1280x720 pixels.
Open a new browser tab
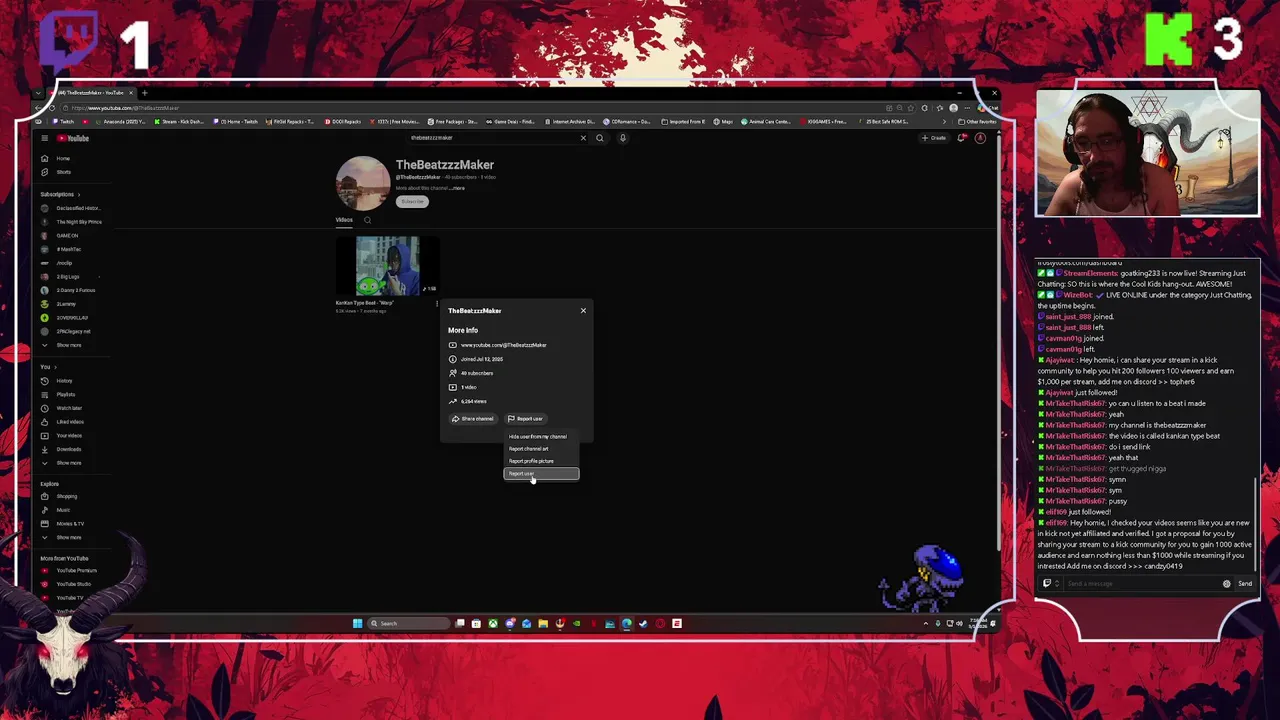coord(144,93)
